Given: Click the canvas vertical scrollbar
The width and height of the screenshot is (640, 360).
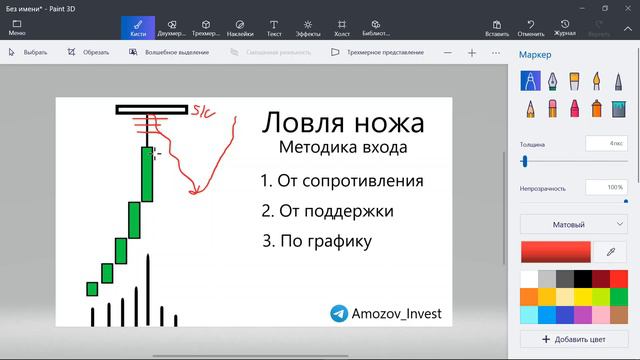Looking at the screenshot, I should click(504, 208).
